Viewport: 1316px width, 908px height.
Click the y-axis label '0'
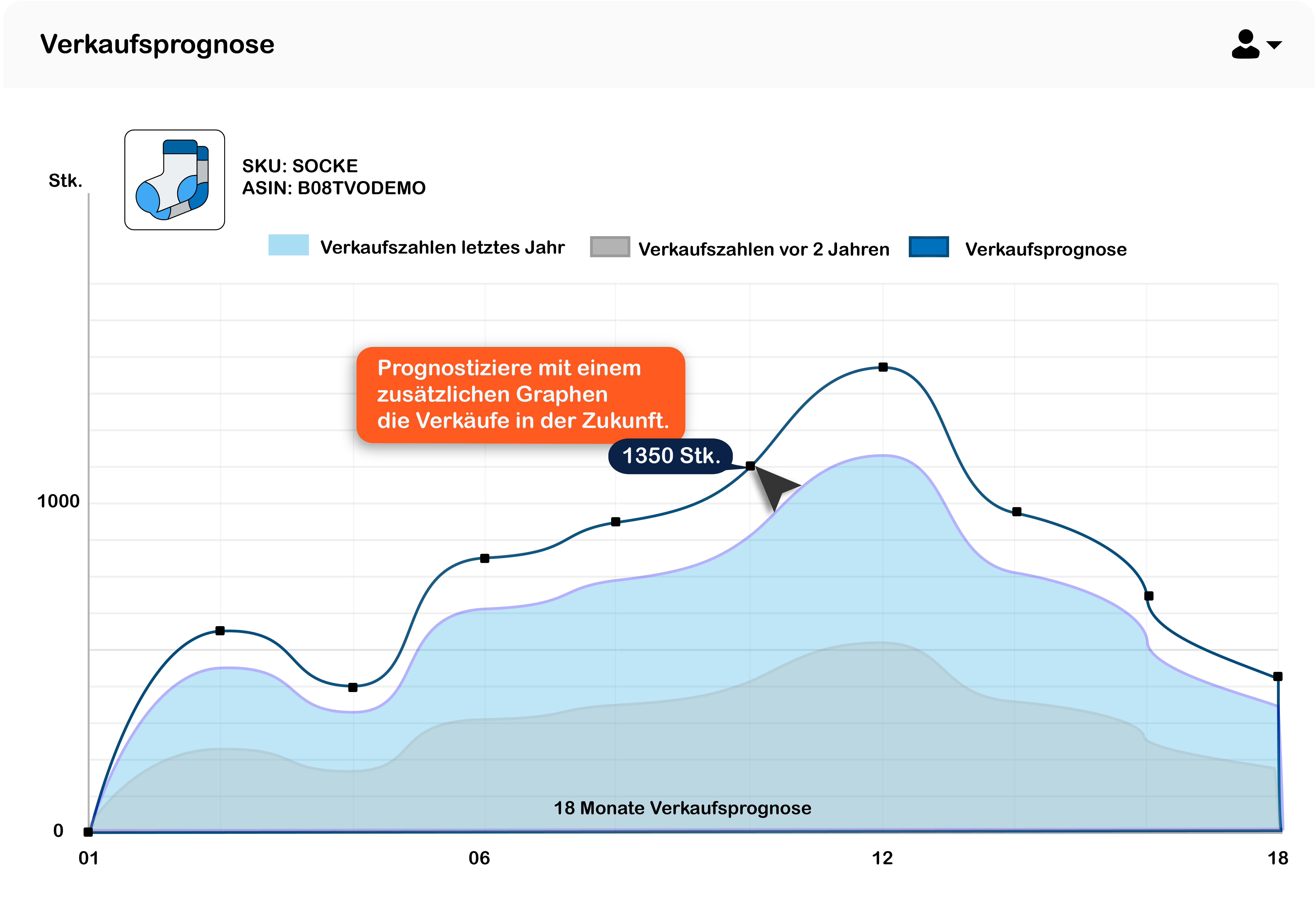pos(58,831)
